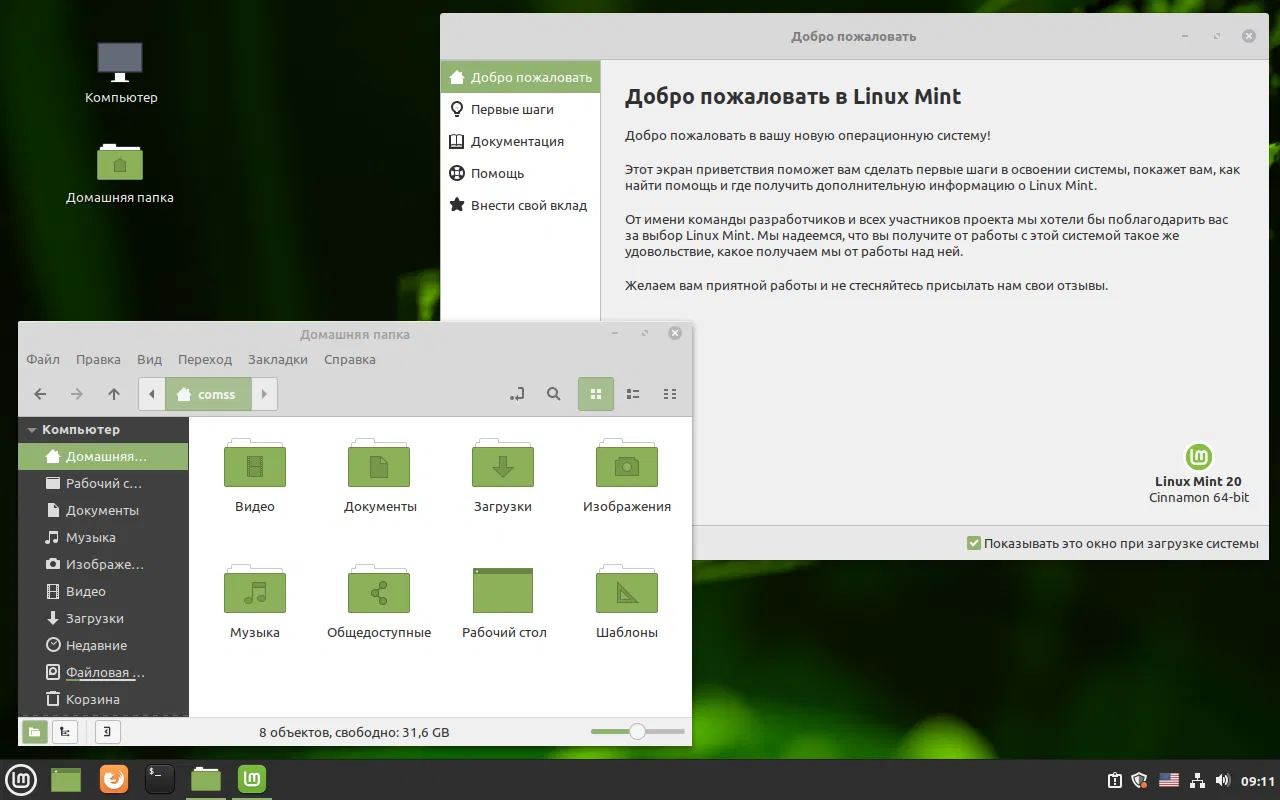The width and height of the screenshot is (1280, 800).
Task: Open Видео in the file manager sidebar
Action: [x=103, y=591]
